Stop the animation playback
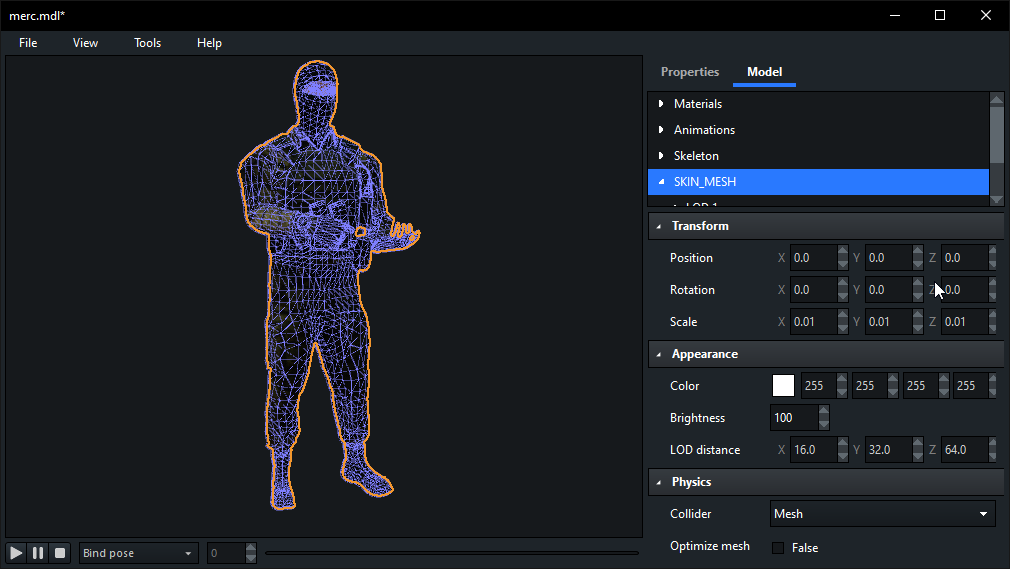Image resolution: width=1010 pixels, height=569 pixels. coord(60,553)
